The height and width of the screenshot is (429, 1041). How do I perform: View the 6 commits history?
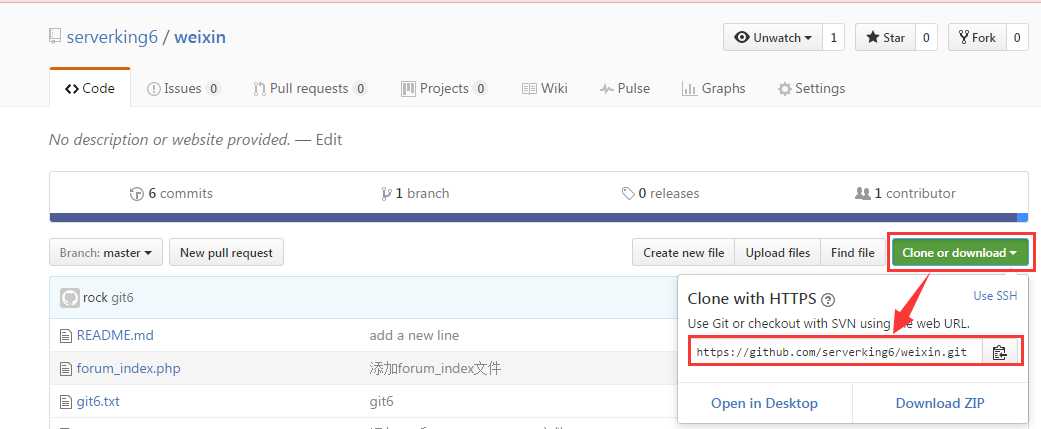pos(171,193)
